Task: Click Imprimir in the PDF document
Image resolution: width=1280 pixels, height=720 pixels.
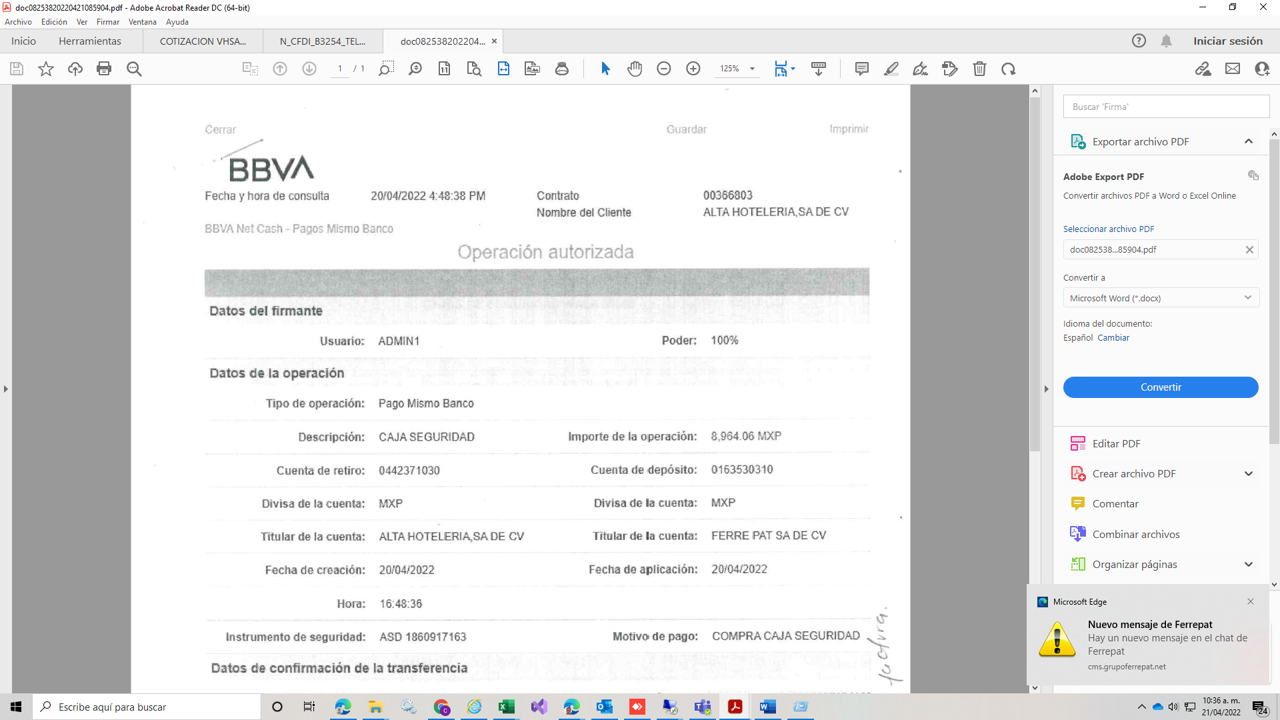Action: pos(849,129)
